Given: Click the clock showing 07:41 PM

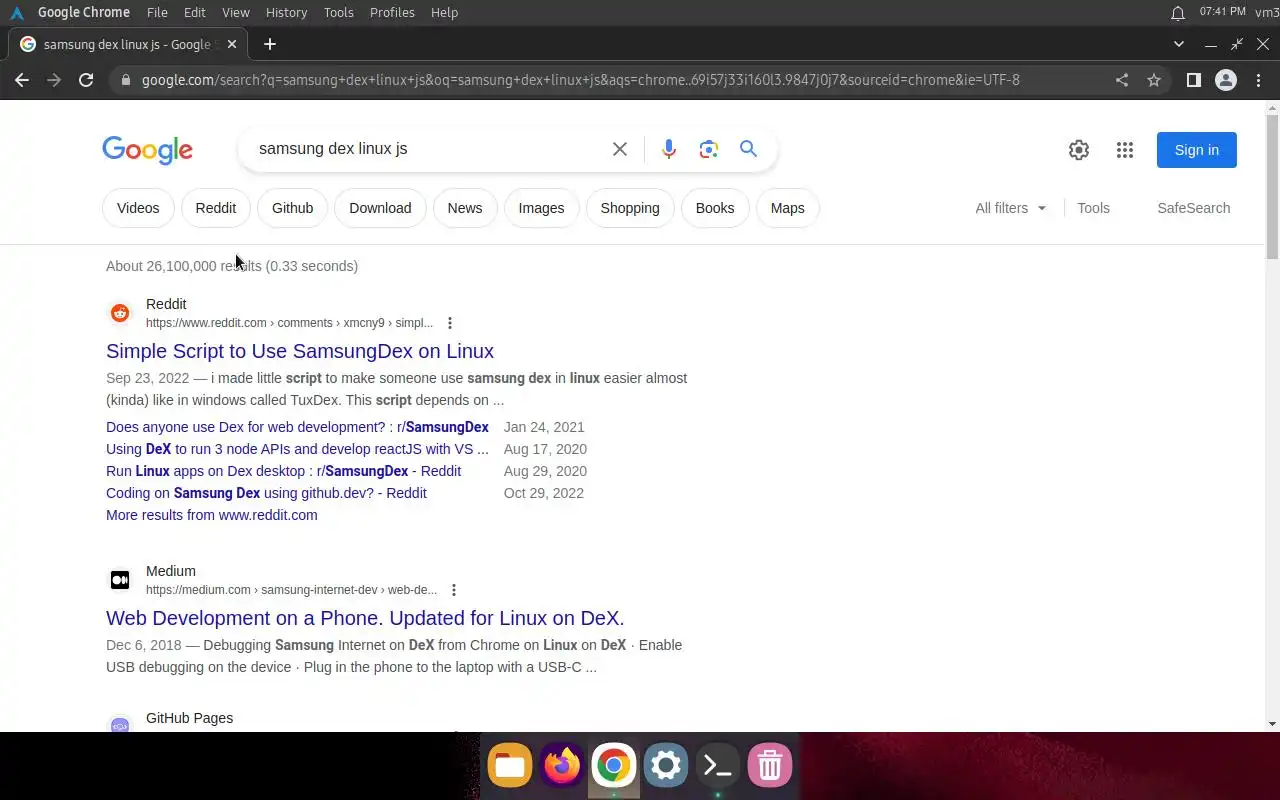Looking at the screenshot, I should 1222,12.
